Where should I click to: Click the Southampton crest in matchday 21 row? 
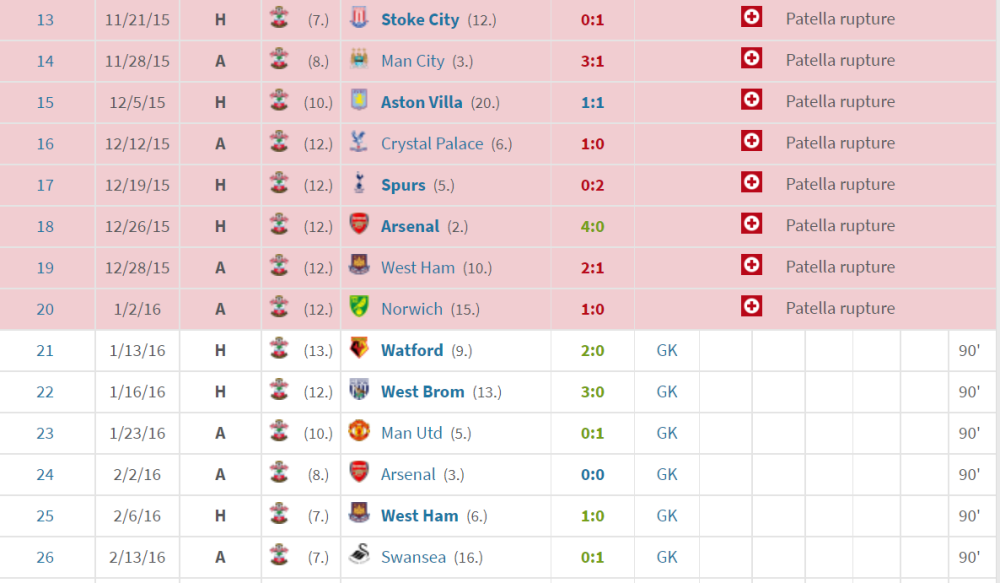(279, 349)
